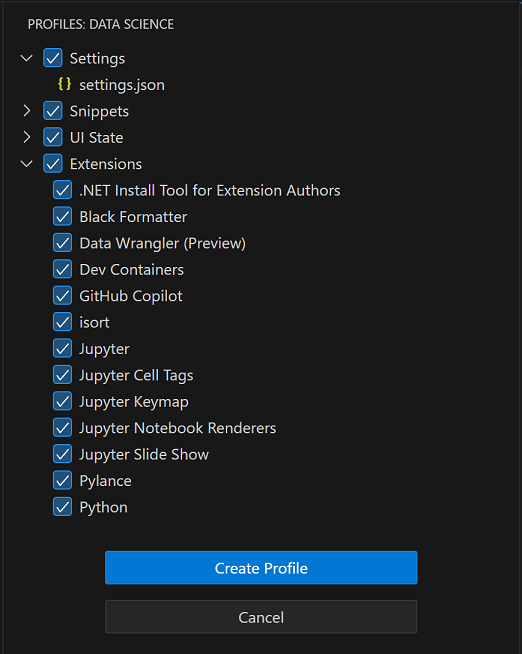
Task: Select the Jupyter Cell Tags text
Action: tap(136, 376)
